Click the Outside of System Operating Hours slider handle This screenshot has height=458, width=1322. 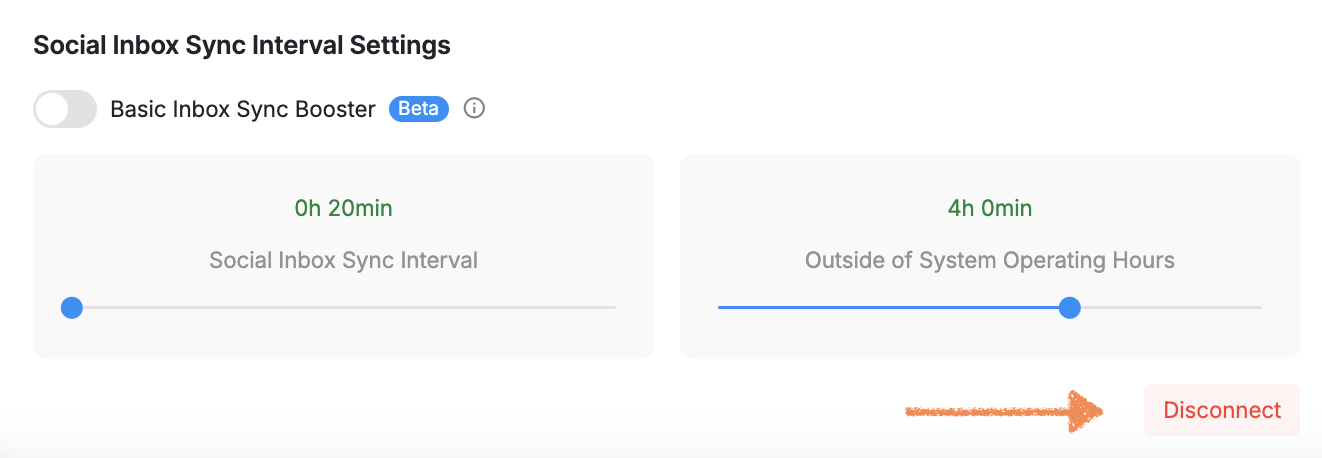click(1070, 308)
